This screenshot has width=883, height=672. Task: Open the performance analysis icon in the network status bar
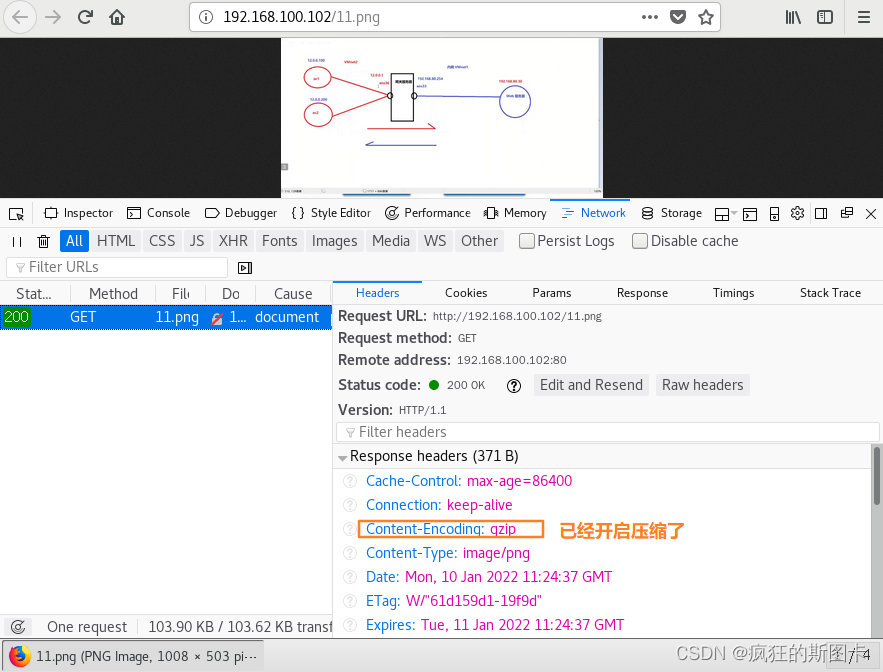18,626
